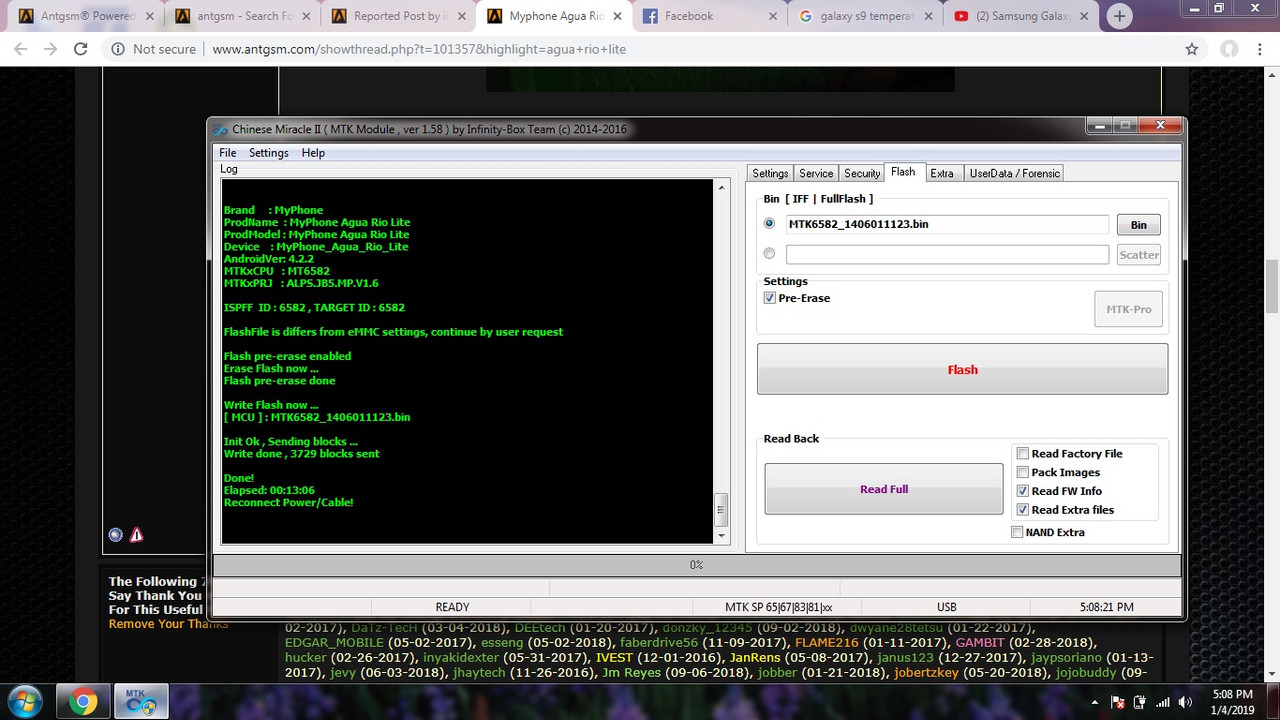Open the File menu in Chinese Miracle

pyautogui.click(x=228, y=153)
